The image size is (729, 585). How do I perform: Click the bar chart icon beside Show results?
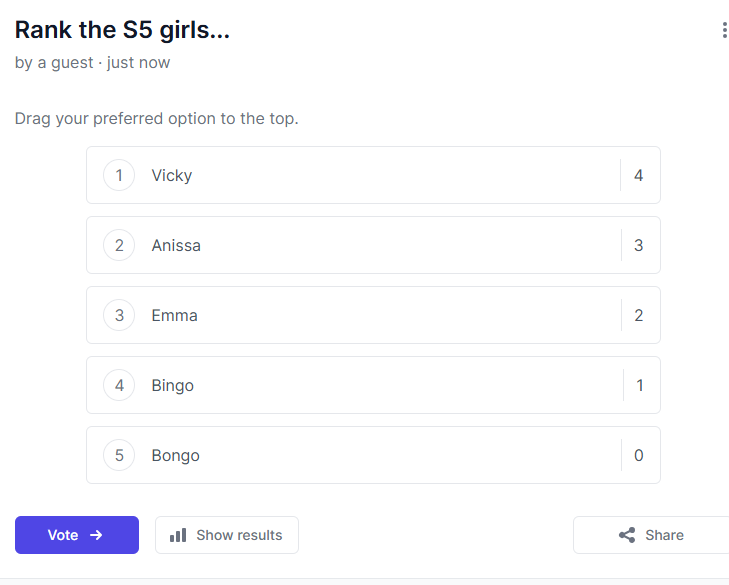[x=178, y=535]
